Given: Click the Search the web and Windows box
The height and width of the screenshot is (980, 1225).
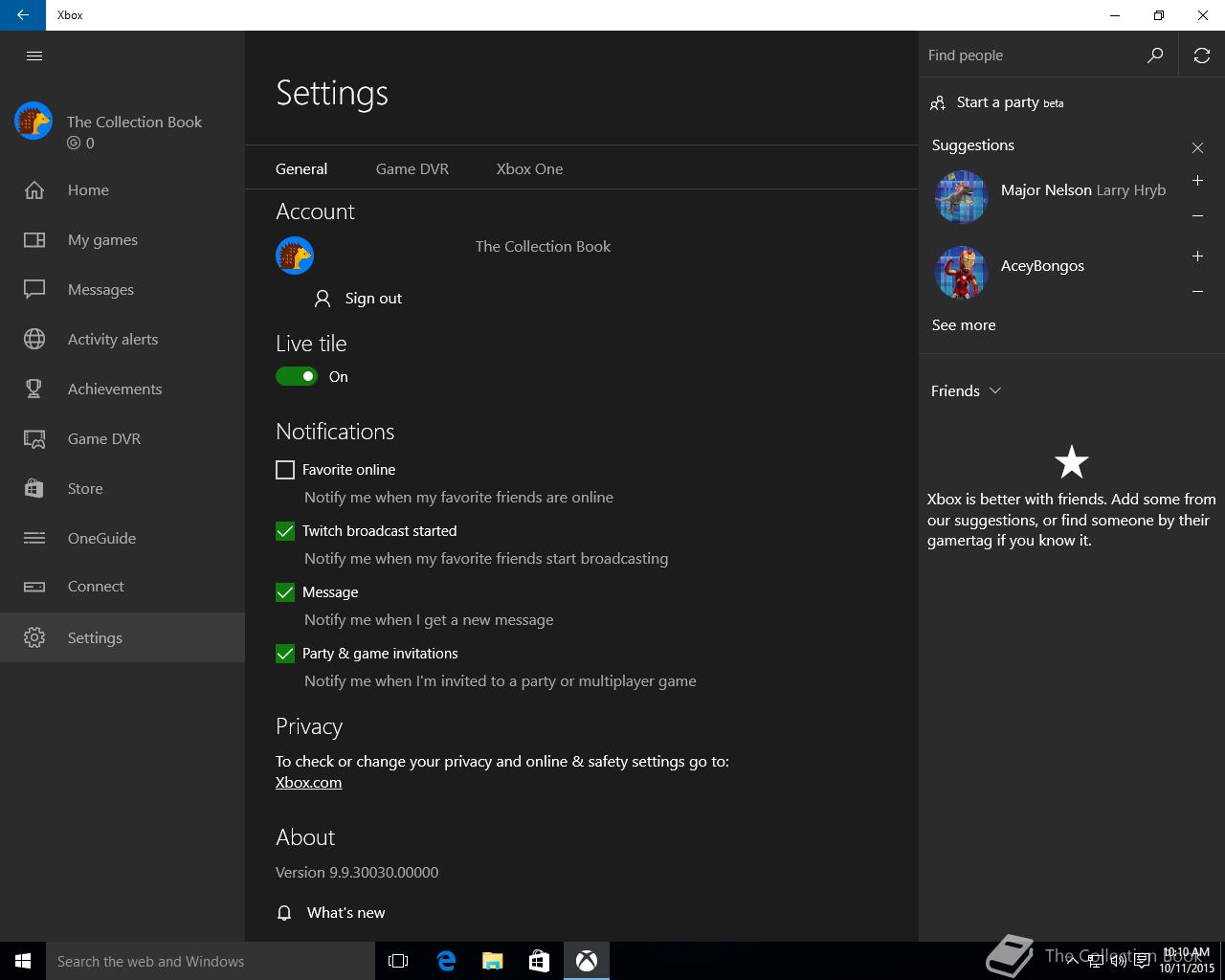Looking at the screenshot, I should tap(211, 961).
